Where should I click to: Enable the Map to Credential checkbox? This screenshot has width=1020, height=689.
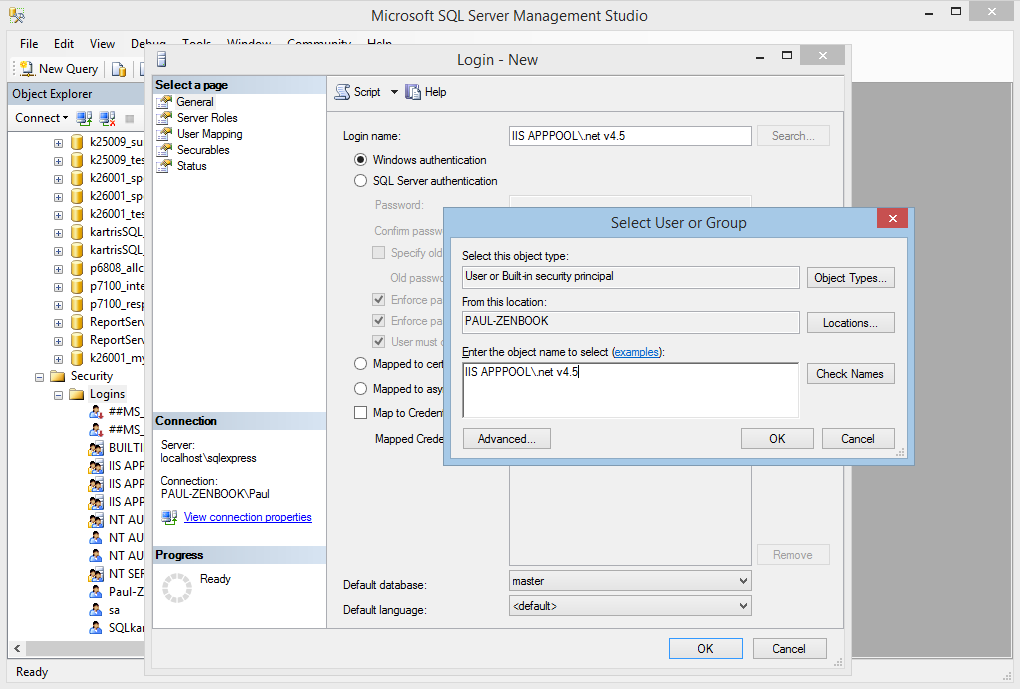point(361,413)
